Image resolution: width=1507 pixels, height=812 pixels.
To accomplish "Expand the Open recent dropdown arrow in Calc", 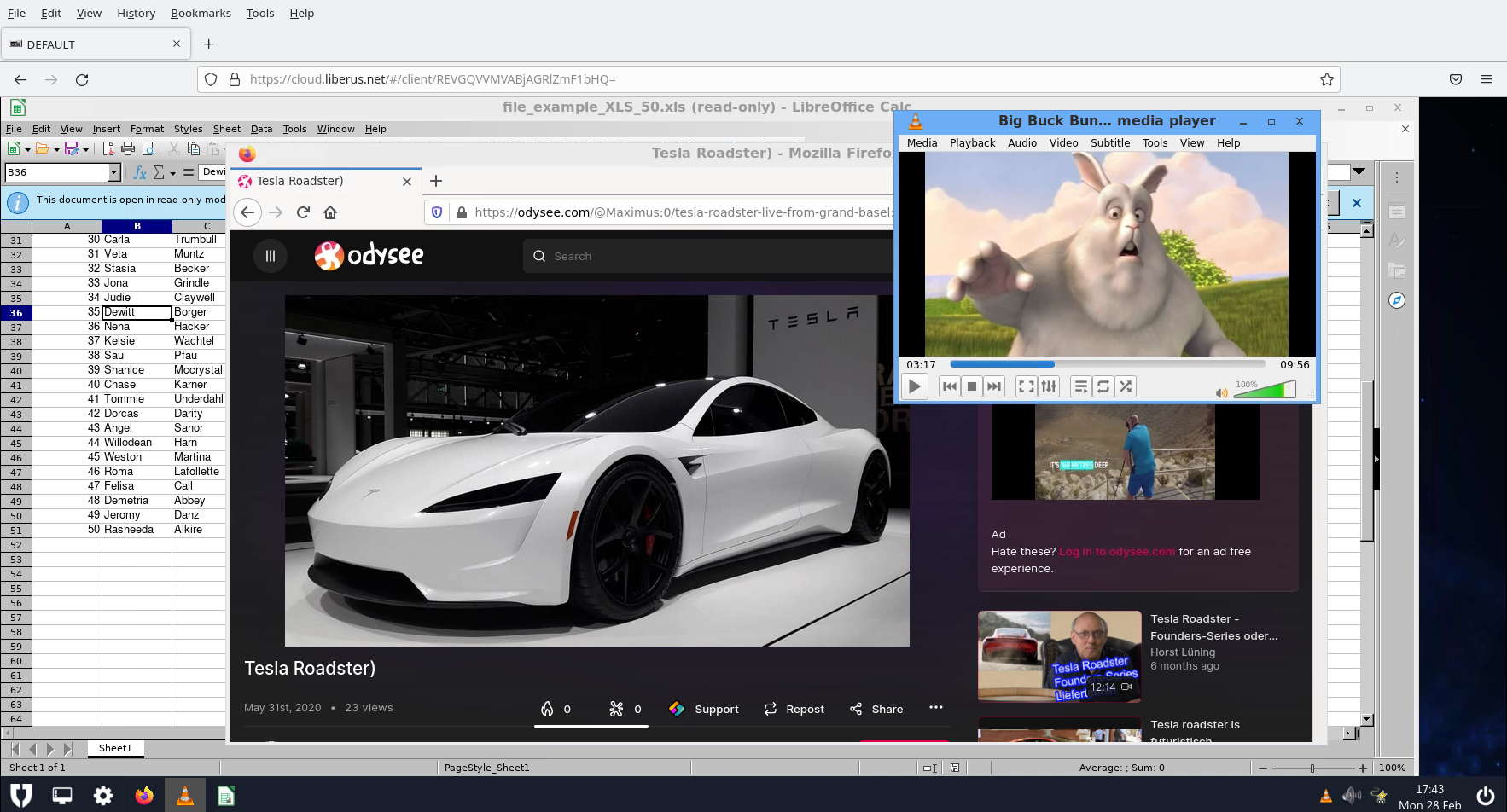I will (x=56, y=149).
